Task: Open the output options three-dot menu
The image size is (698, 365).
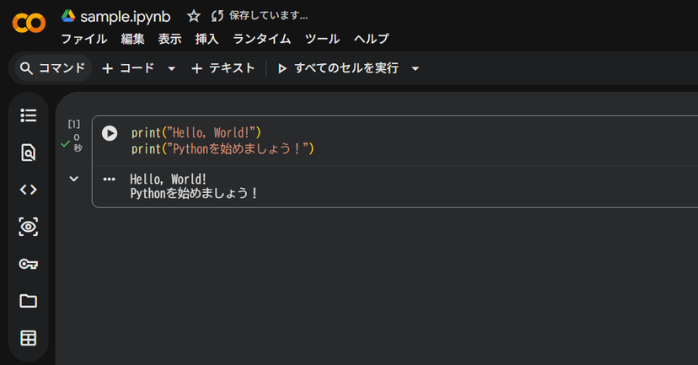Action: coord(109,179)
